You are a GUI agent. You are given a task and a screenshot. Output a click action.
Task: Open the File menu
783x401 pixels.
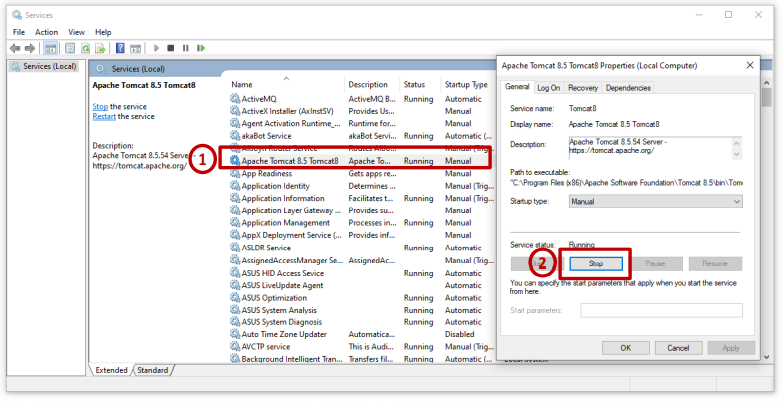(19, 32)
